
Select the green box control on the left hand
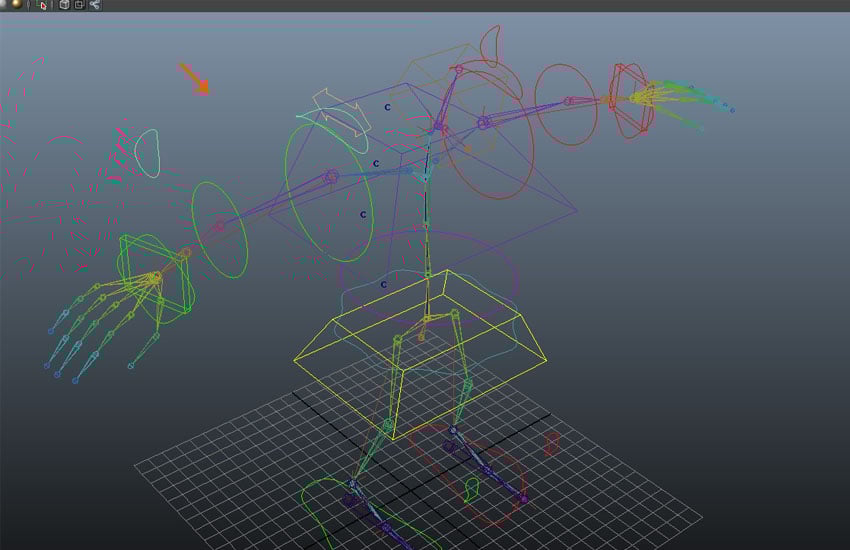pos(156,277)
